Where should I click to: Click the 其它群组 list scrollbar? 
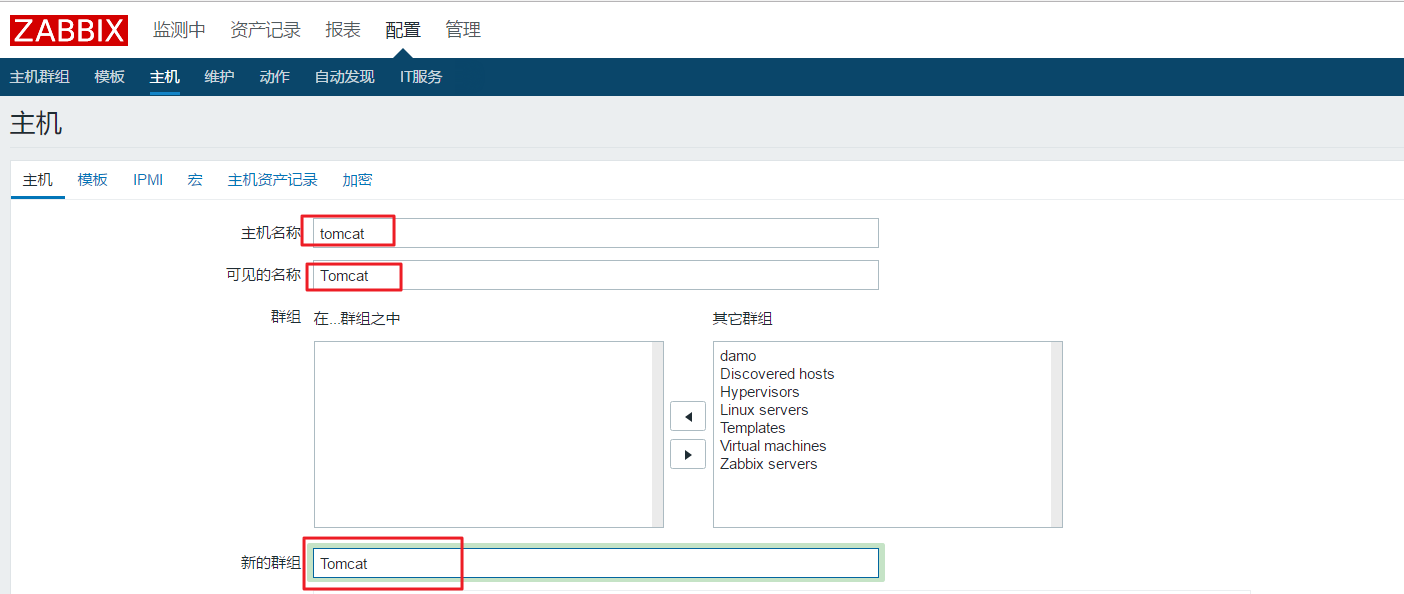(x=1057, y=434)
